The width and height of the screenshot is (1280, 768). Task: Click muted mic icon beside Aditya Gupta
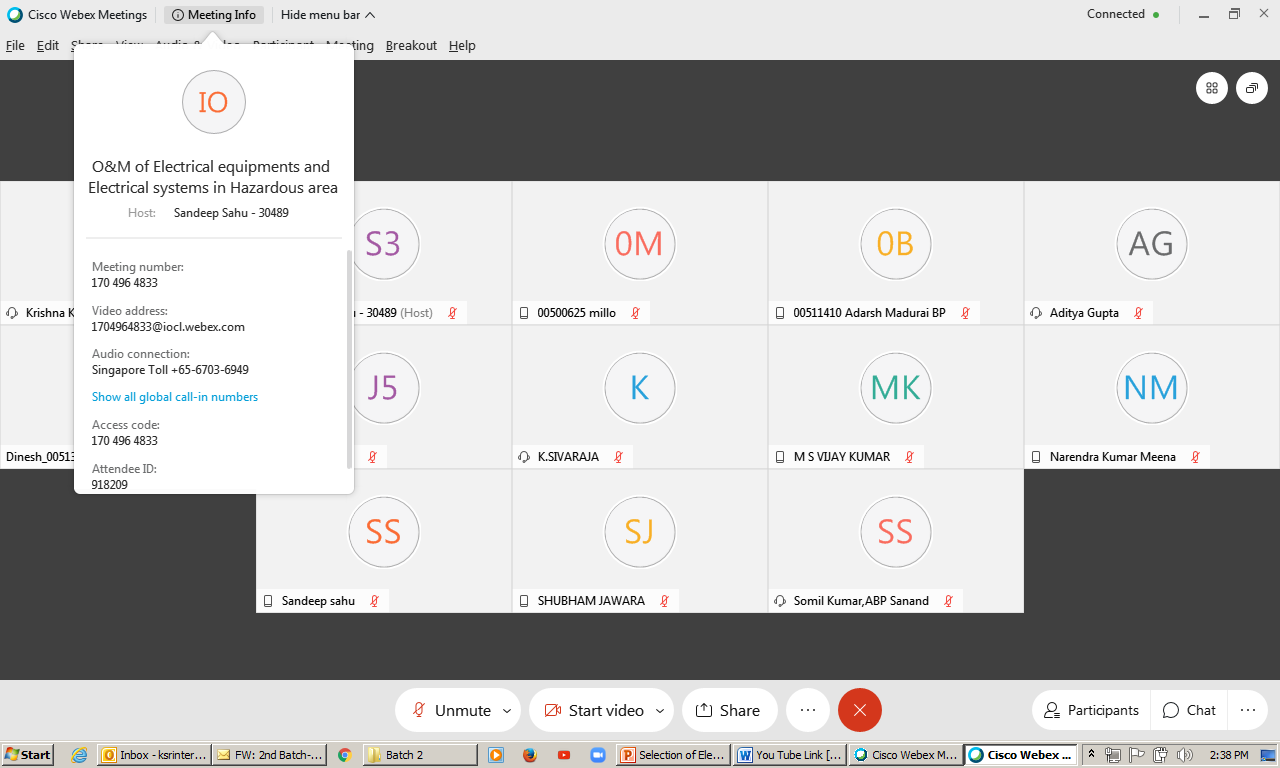(1138, 313)
